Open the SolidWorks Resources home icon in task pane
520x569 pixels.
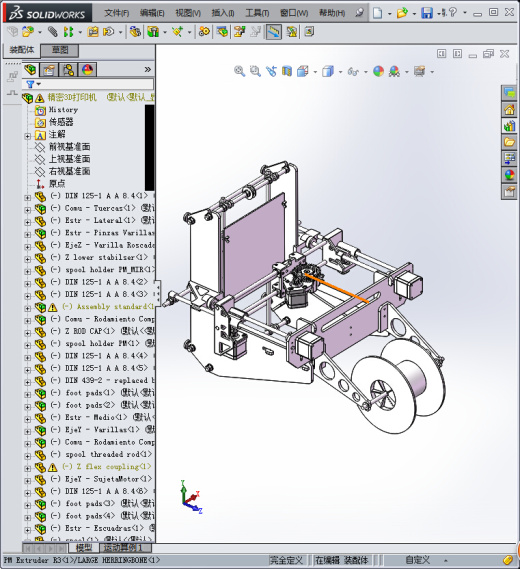tap(509, 109)
